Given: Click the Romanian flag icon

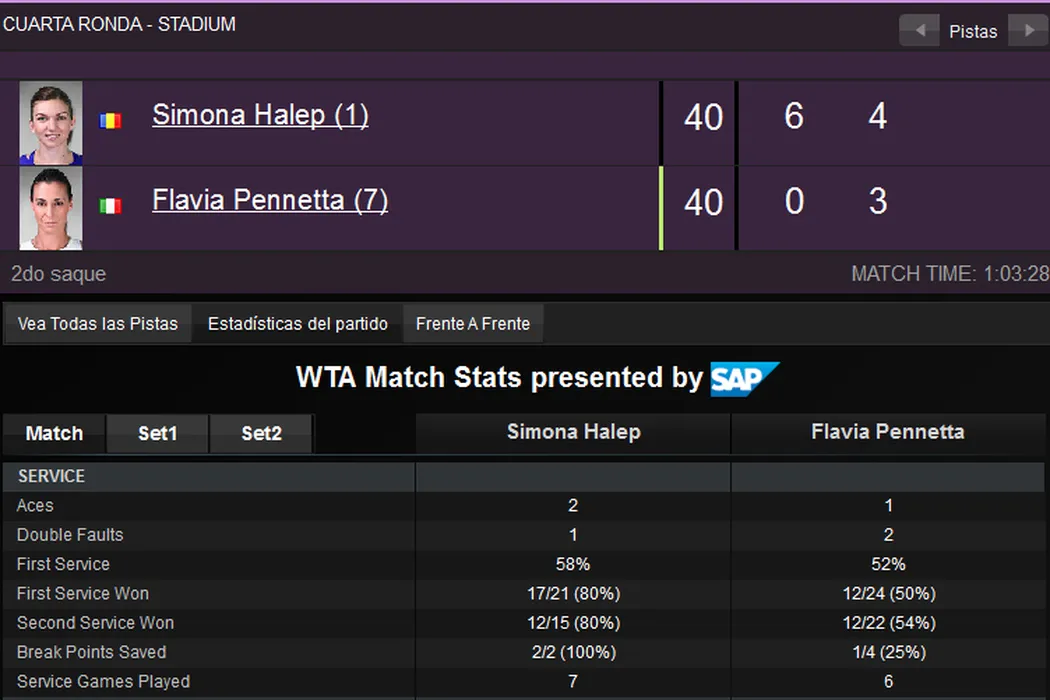Looking at the screenshot, I should pos(110,120).
